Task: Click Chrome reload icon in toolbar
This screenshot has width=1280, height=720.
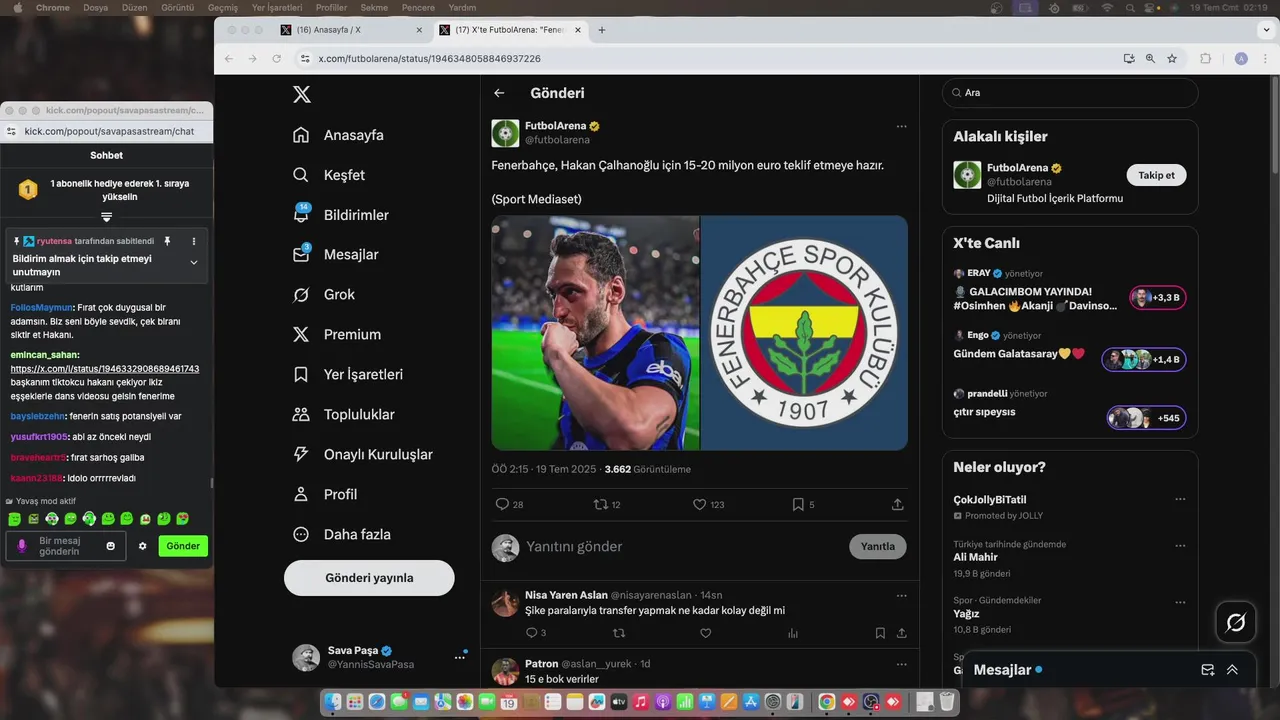Action: 277,59
